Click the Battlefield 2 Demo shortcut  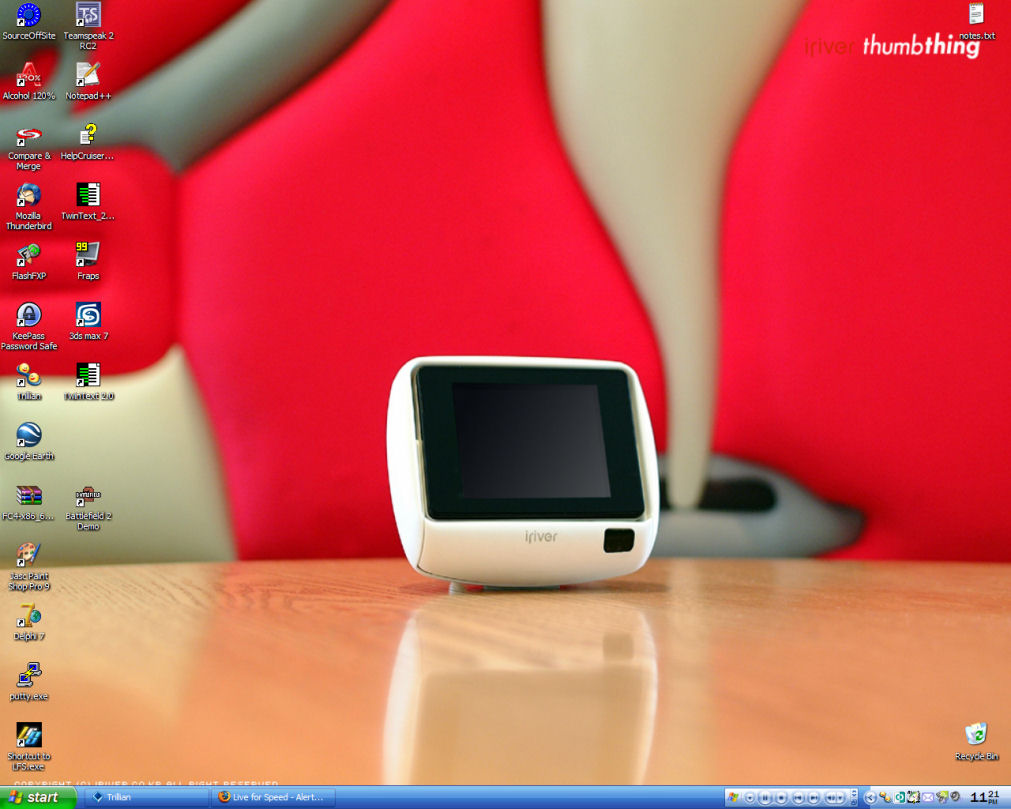pos(88,508)
